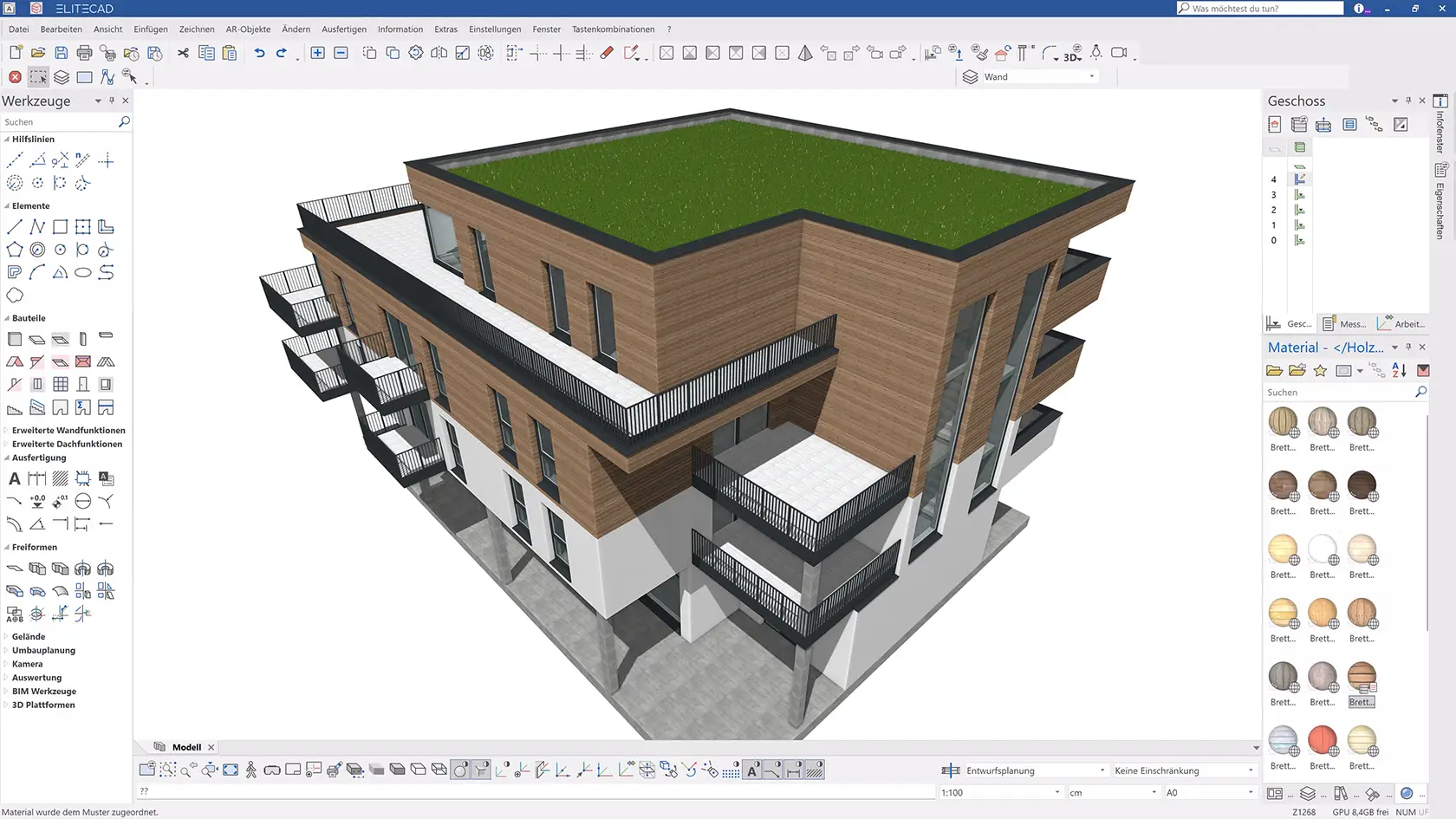Viewport: 1456px width, 819px height.
Task: Toggle the text A button in bottom toolbar
Action: [752, 770]
